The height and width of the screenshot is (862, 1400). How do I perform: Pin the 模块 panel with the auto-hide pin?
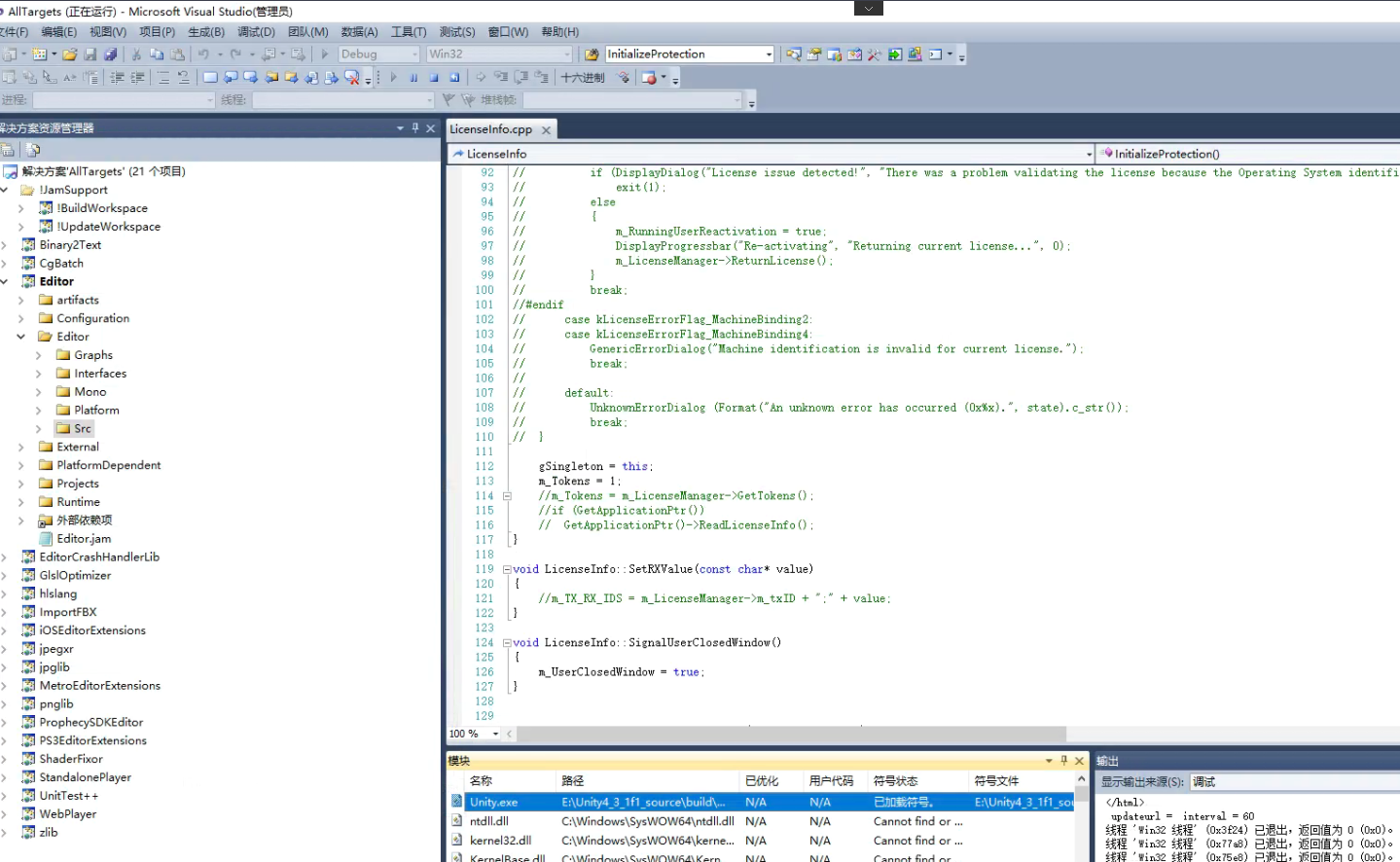click(1062, 760)
